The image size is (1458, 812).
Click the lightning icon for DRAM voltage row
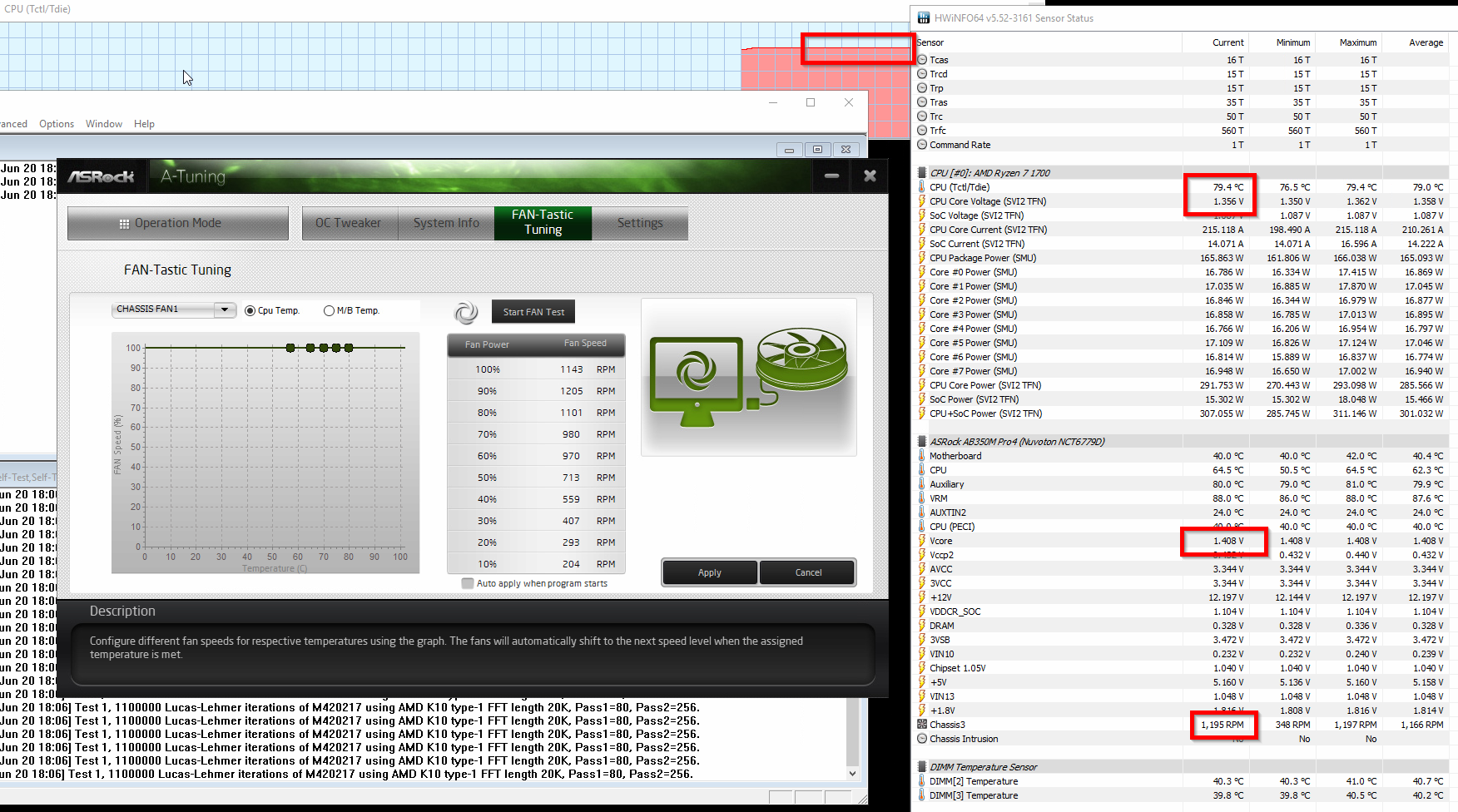(922, 626)
